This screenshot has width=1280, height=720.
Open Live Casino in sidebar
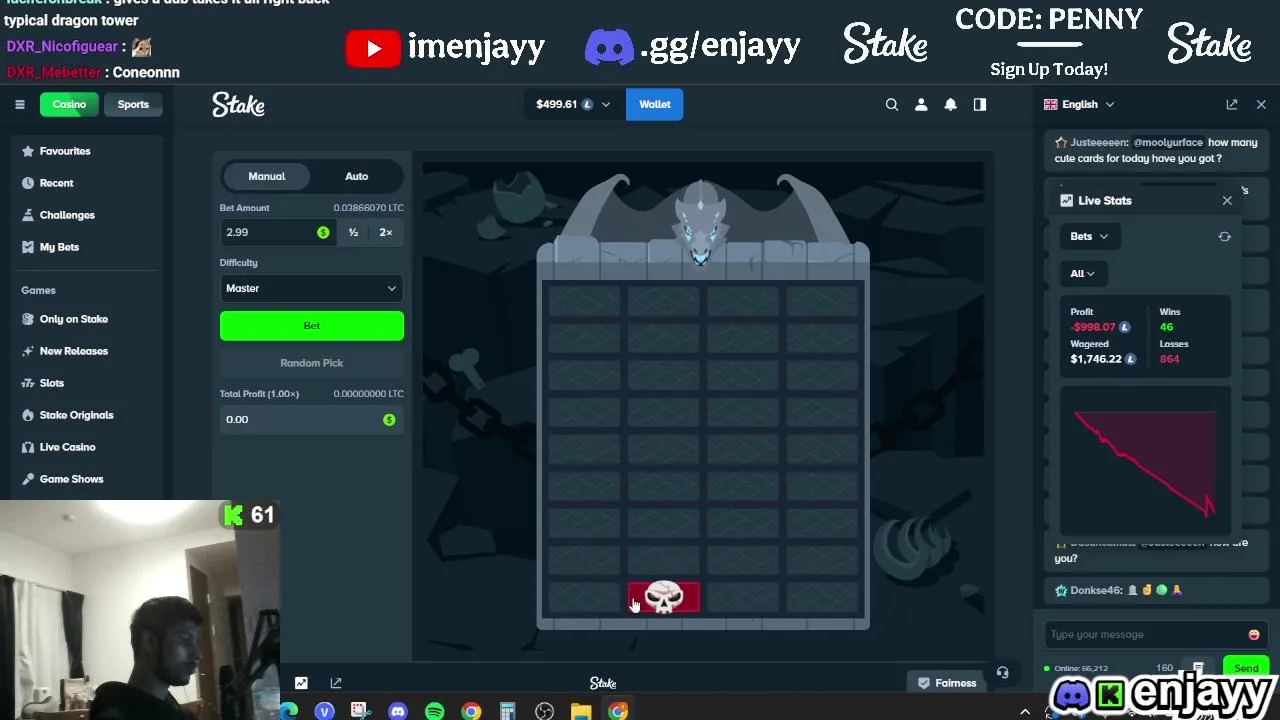click(67, 447)
